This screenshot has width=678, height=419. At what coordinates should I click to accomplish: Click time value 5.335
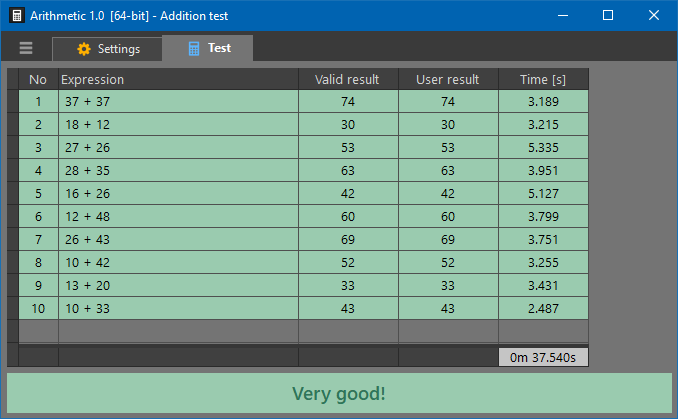tap(543, 147)
